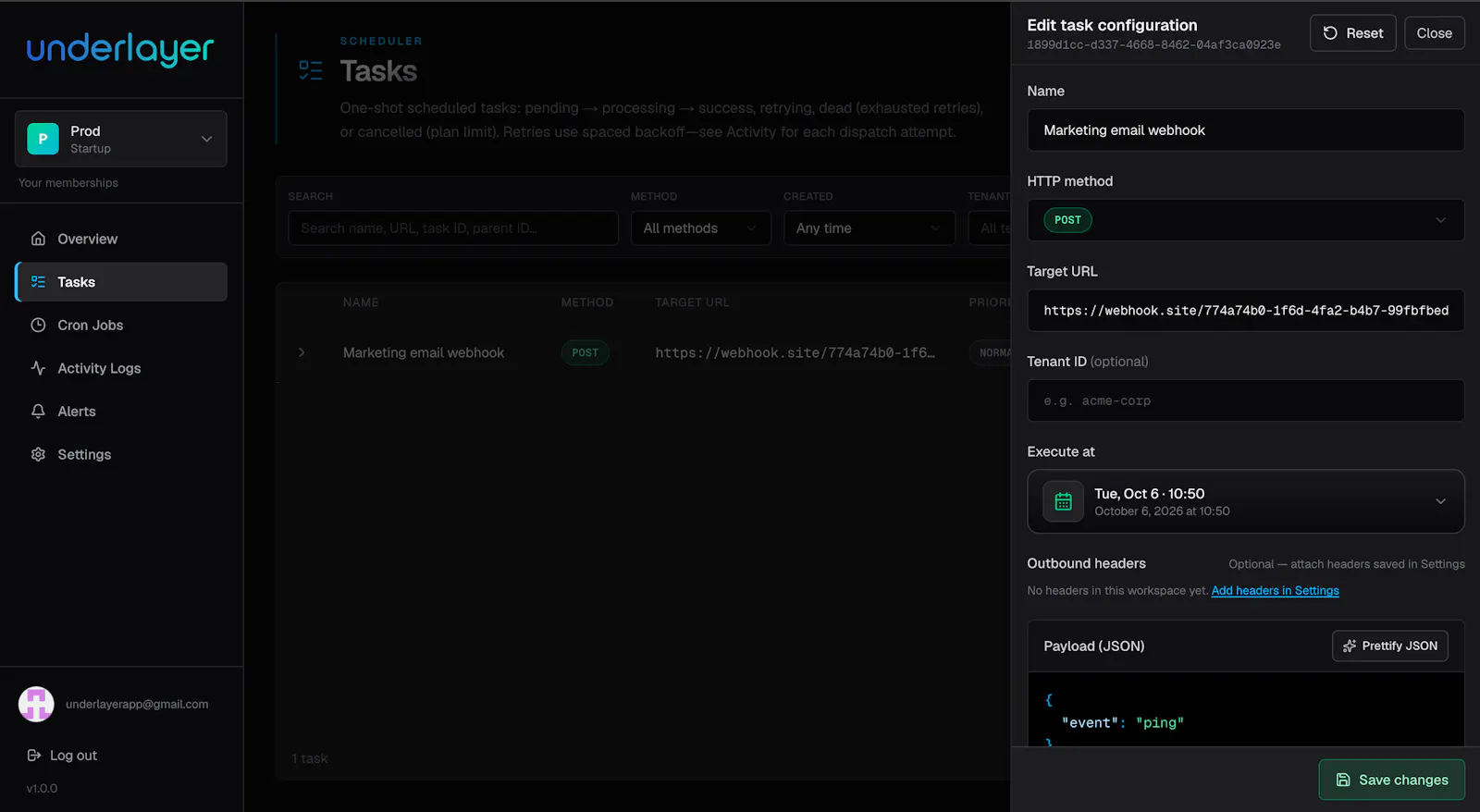Click the task ID text under the panel title
Viewport: 1480px width, 812px height.
pos(1153,45)
